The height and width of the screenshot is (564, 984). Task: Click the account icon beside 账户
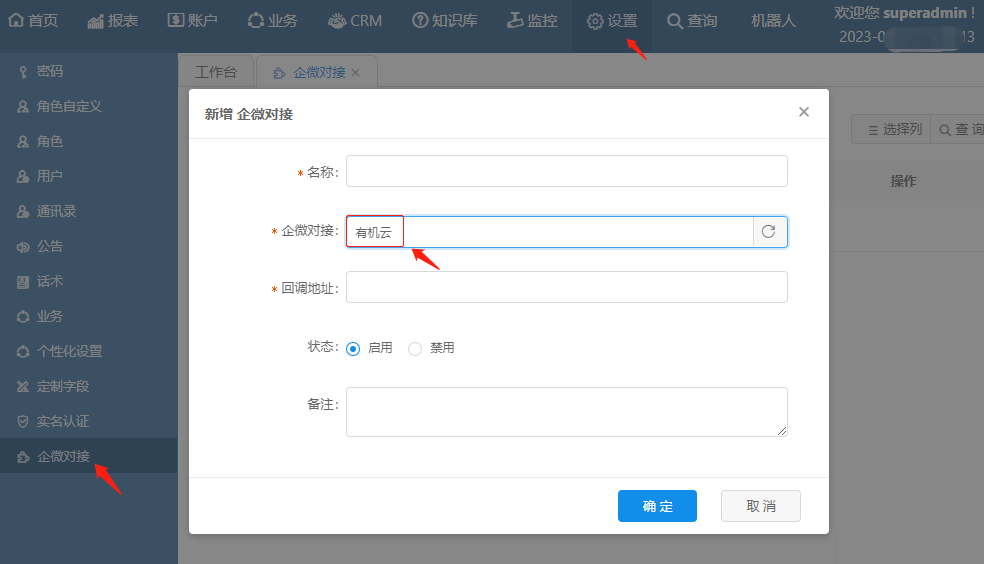(x=176, y=20)
